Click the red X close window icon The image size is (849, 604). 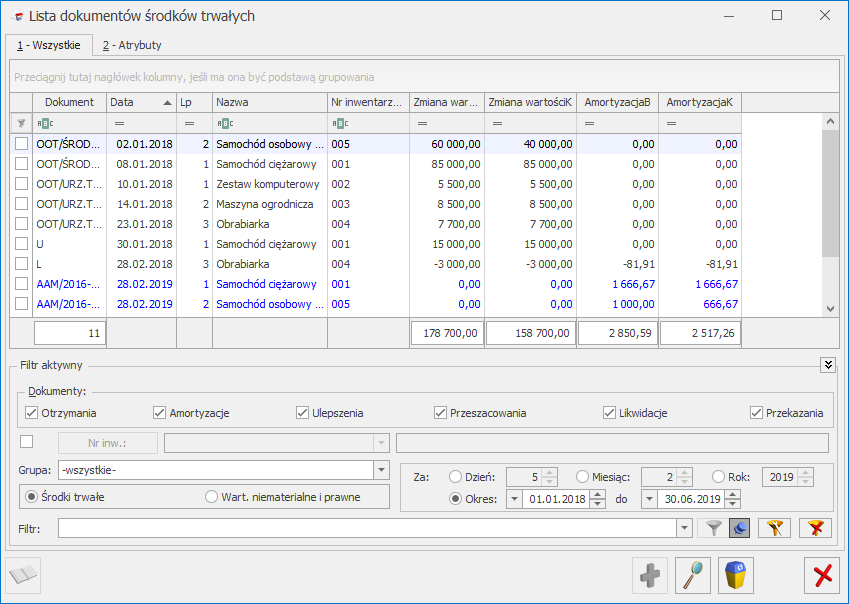pyautogui.click(x=823, y=575)
